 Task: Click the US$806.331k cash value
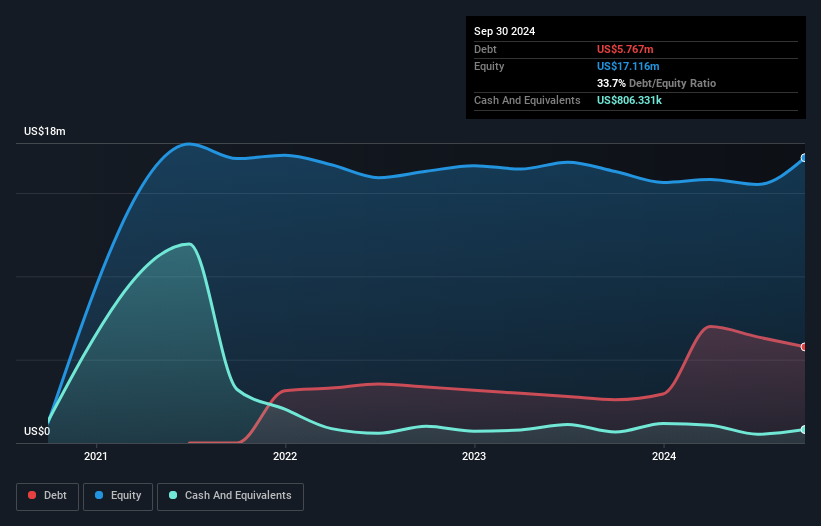tap(629, 100)
